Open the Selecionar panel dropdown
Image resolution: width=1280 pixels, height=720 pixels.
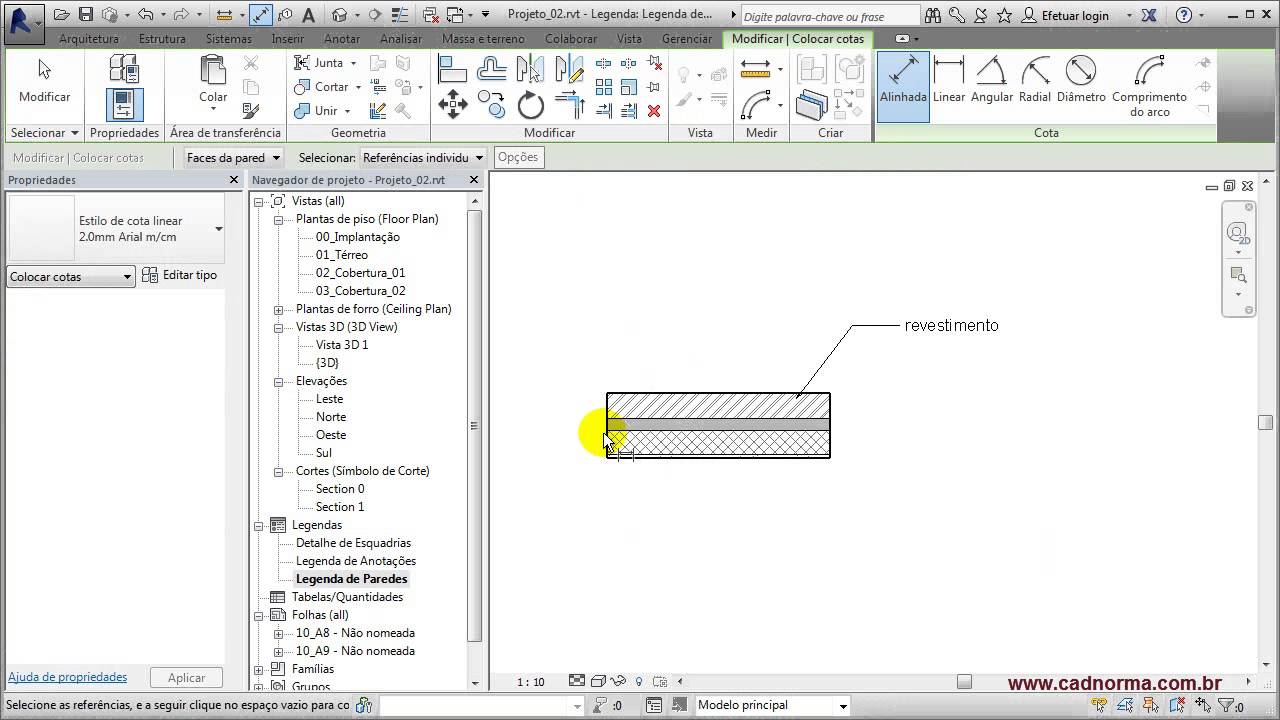pos(44,133)
